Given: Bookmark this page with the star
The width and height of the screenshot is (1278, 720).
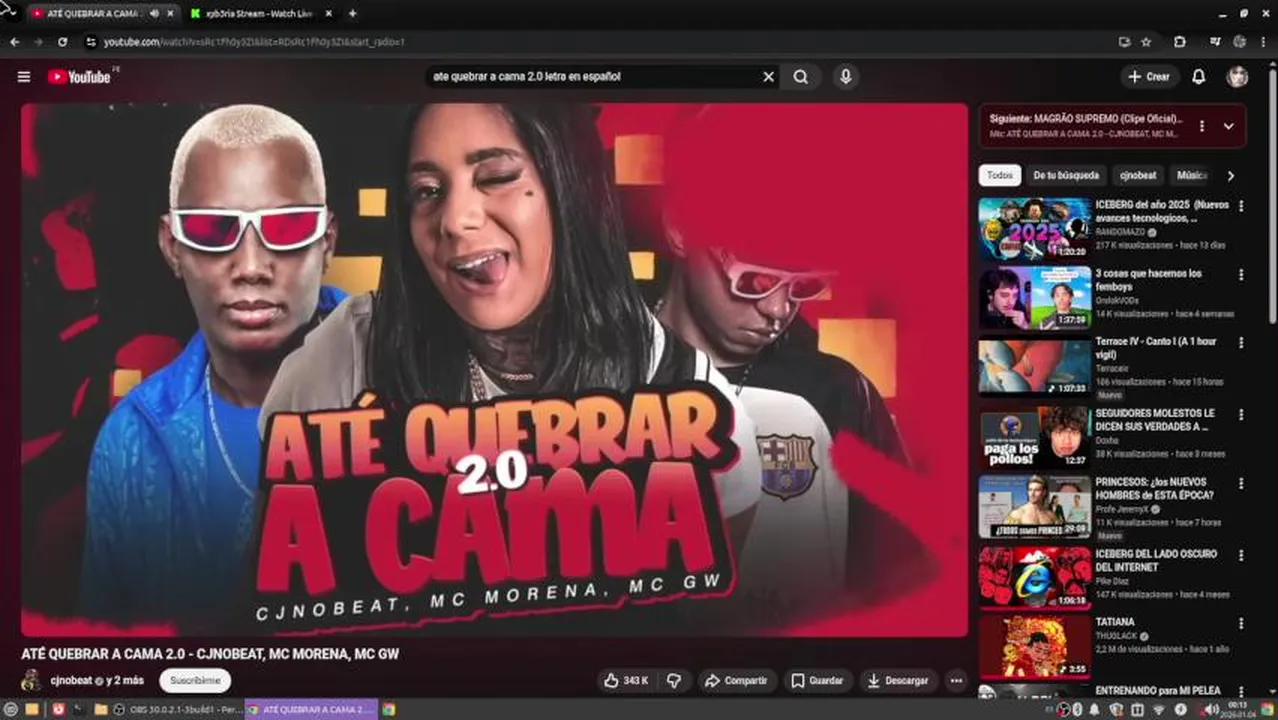Looking at the screenshot, I should tap(1146, 42).
